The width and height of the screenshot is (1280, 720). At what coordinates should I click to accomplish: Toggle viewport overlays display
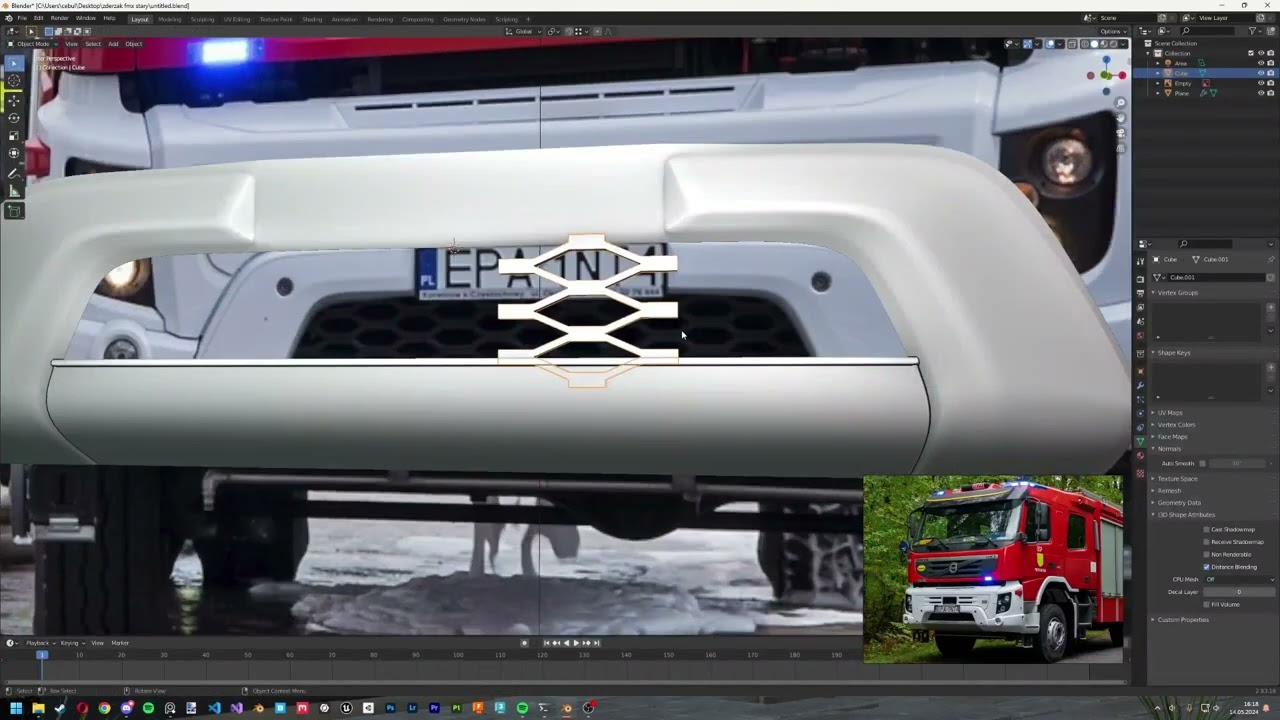[1049, 44]
